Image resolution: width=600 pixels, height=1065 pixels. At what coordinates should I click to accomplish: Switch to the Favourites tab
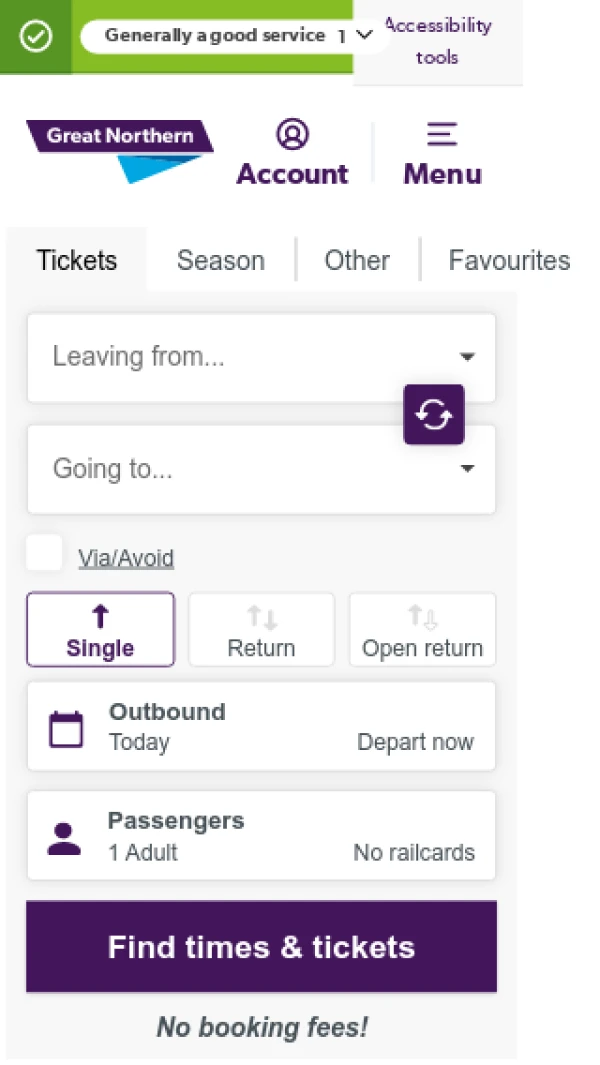(x=509, y=261)
